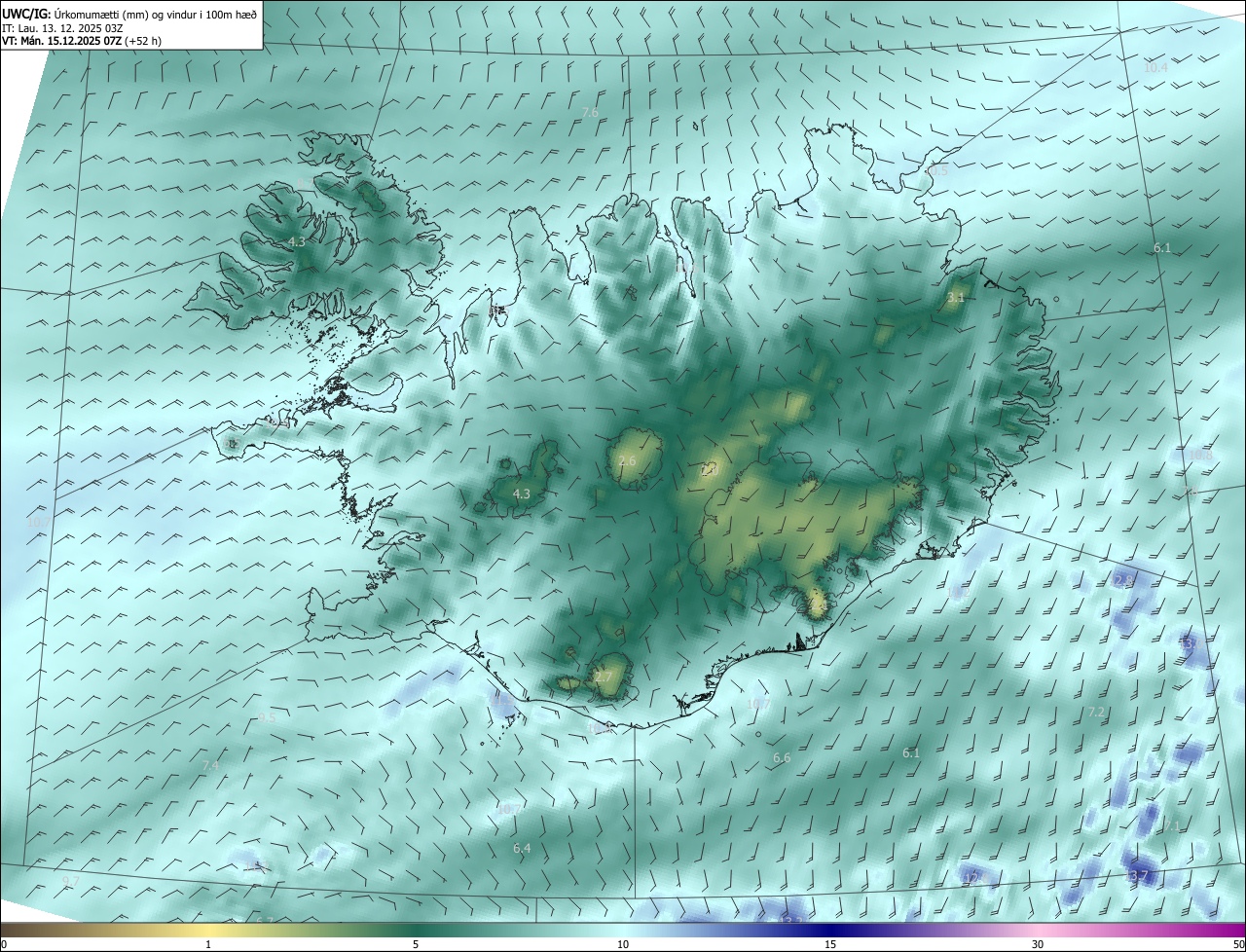Click the color scale tick label 50
Image resolution: width=1246 pixels, height=952 pixels.
(x=1238, y=944)
